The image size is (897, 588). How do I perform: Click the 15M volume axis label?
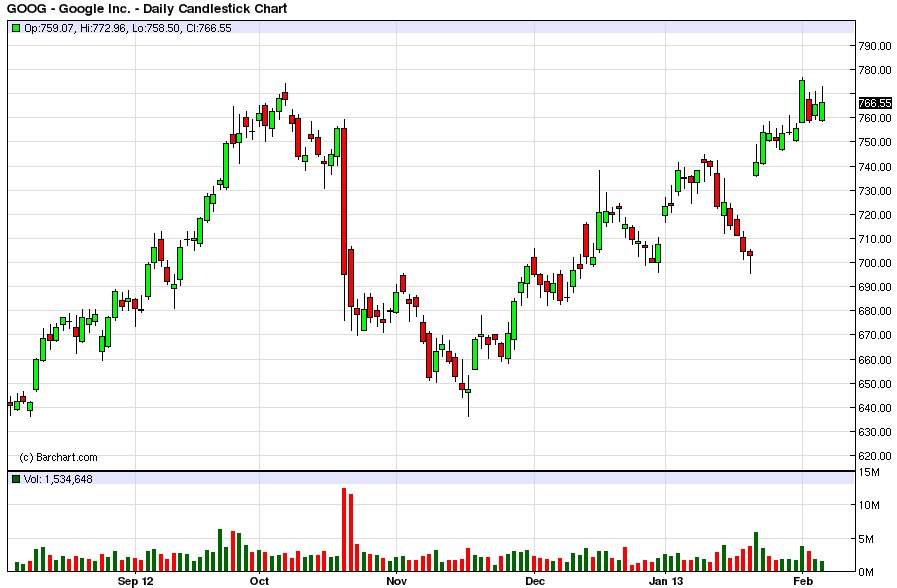870,472
